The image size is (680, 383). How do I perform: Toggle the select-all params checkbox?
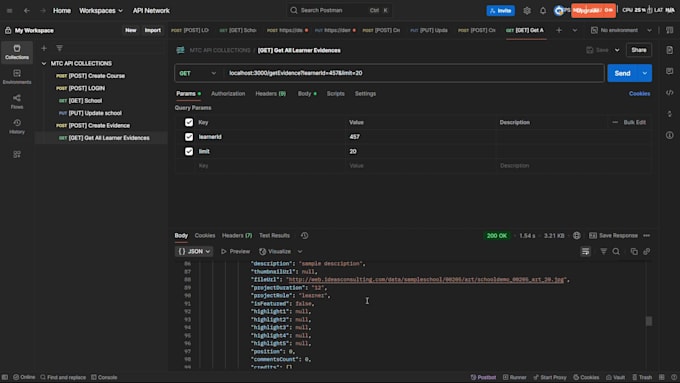(189, 122)
